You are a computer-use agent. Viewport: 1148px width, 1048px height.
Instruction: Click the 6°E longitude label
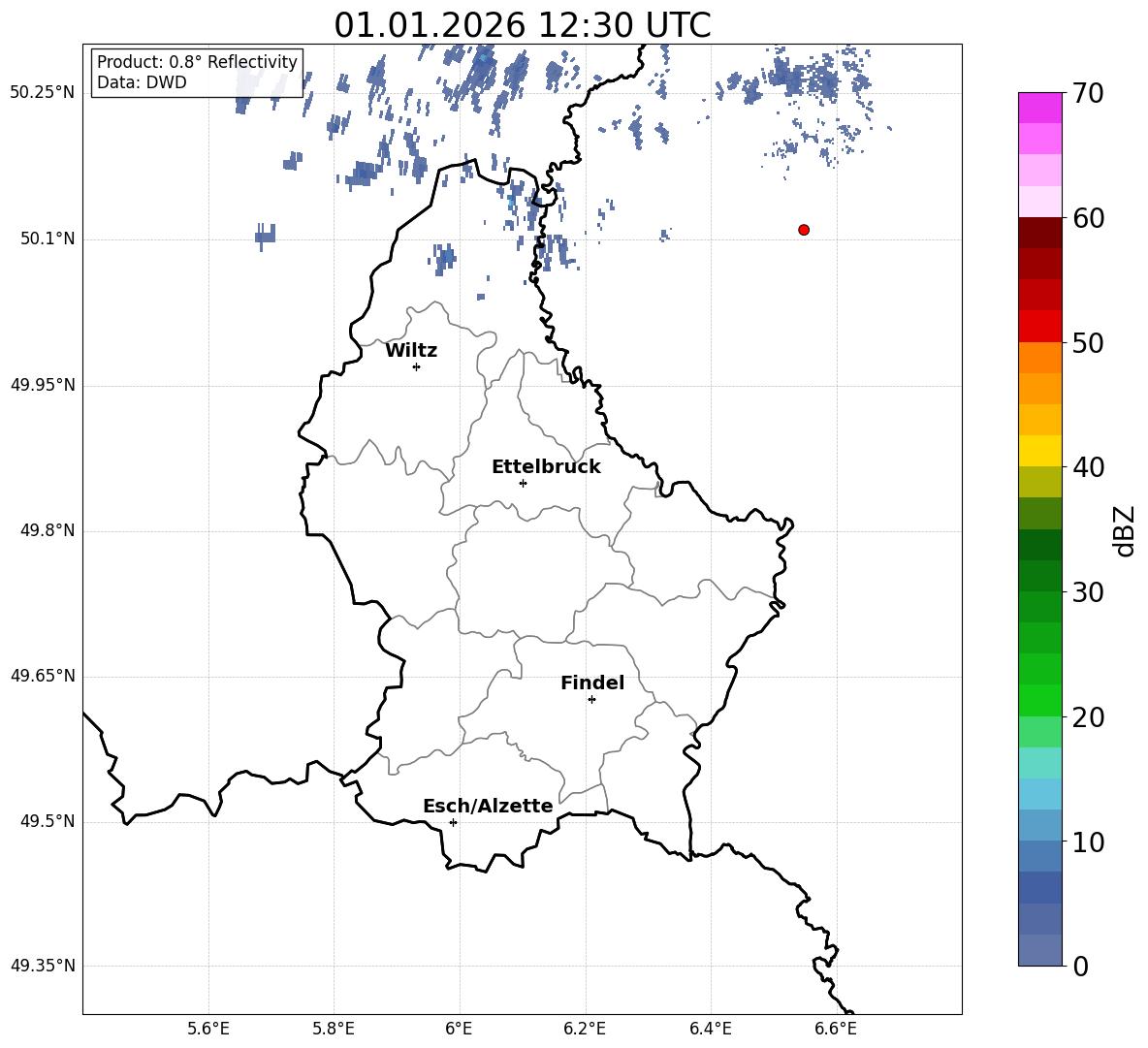pyautogui.click(x=459, y=1029)
